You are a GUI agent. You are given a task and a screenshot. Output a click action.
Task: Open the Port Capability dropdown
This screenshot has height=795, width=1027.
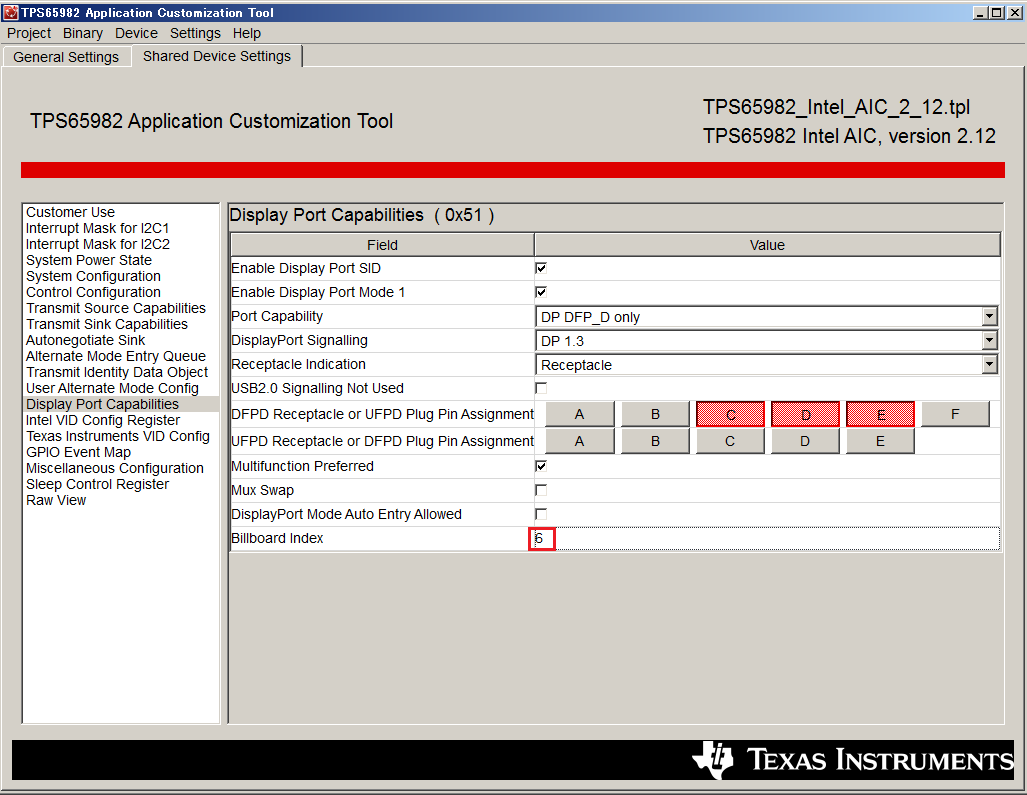pos(989,317)
